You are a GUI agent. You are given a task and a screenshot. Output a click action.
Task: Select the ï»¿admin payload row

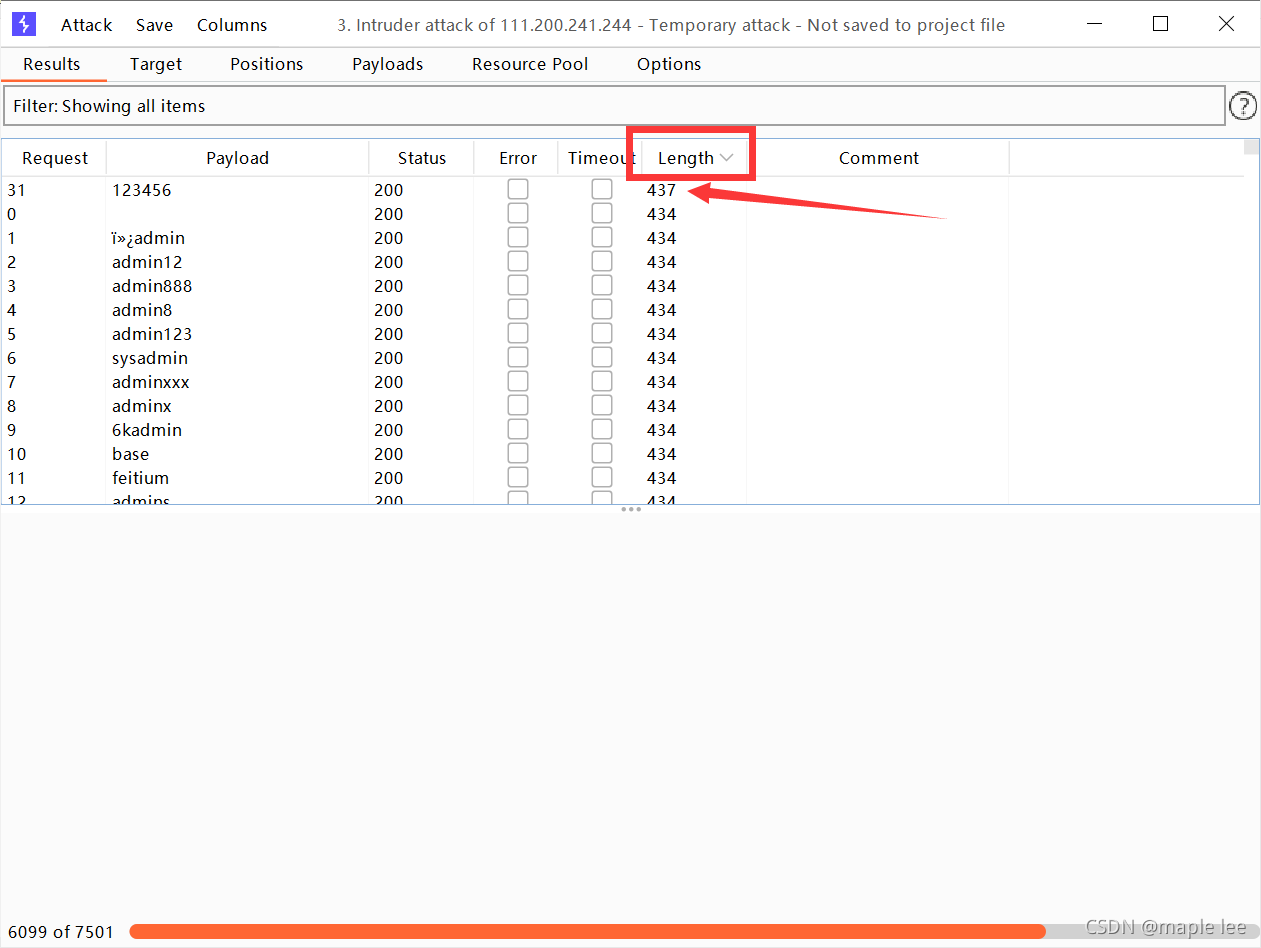(x=623, y=238)
